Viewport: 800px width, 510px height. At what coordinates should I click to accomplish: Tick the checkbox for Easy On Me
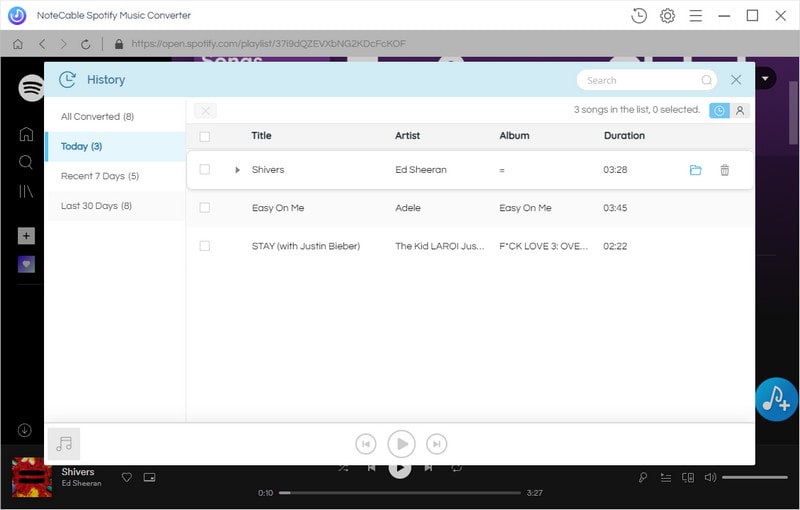[205, 208]
